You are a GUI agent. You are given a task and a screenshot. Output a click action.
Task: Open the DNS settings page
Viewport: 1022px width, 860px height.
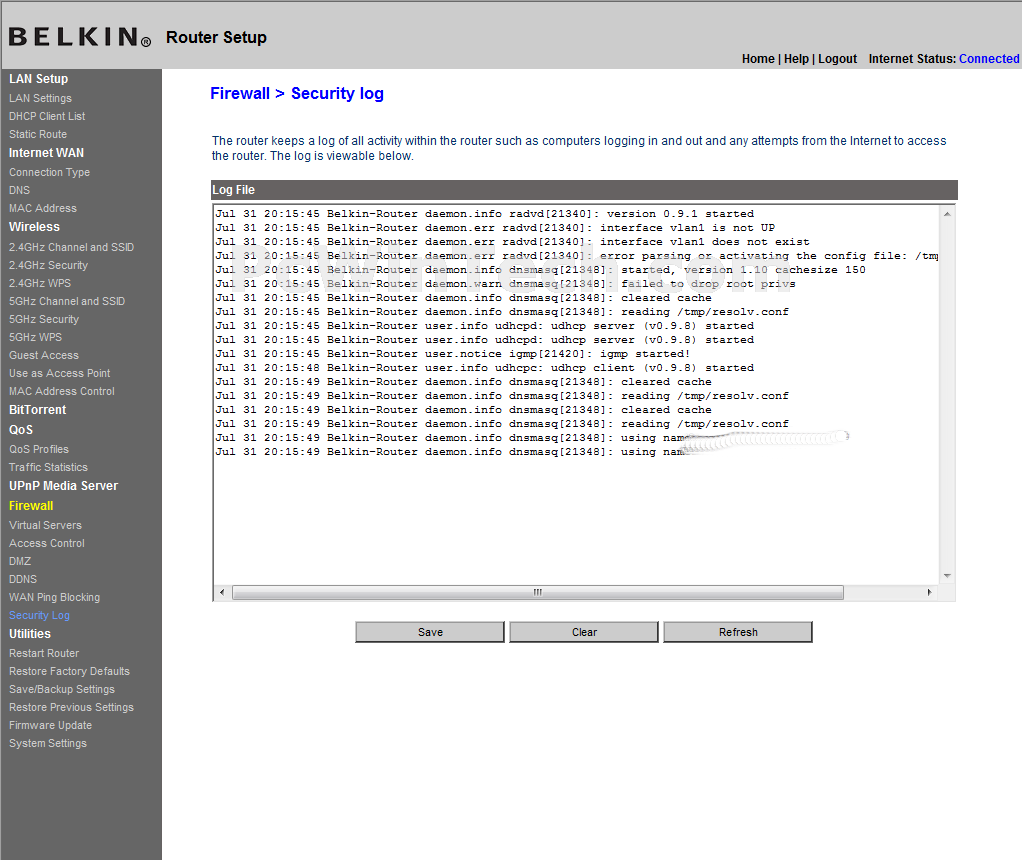point(20,190)
